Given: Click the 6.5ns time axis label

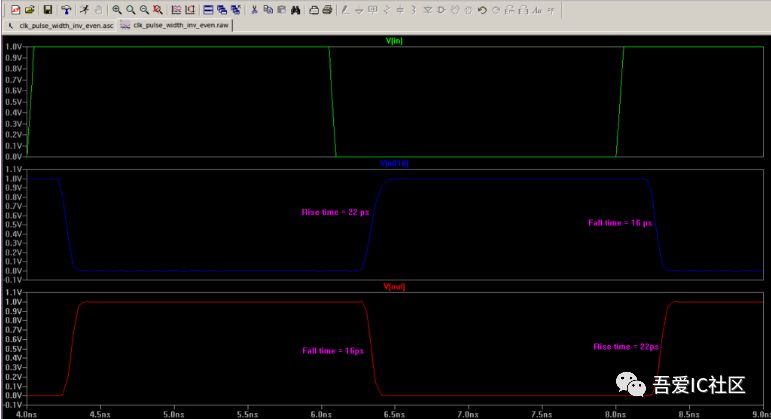Looking at the screenshot, I should pos(394,414).
